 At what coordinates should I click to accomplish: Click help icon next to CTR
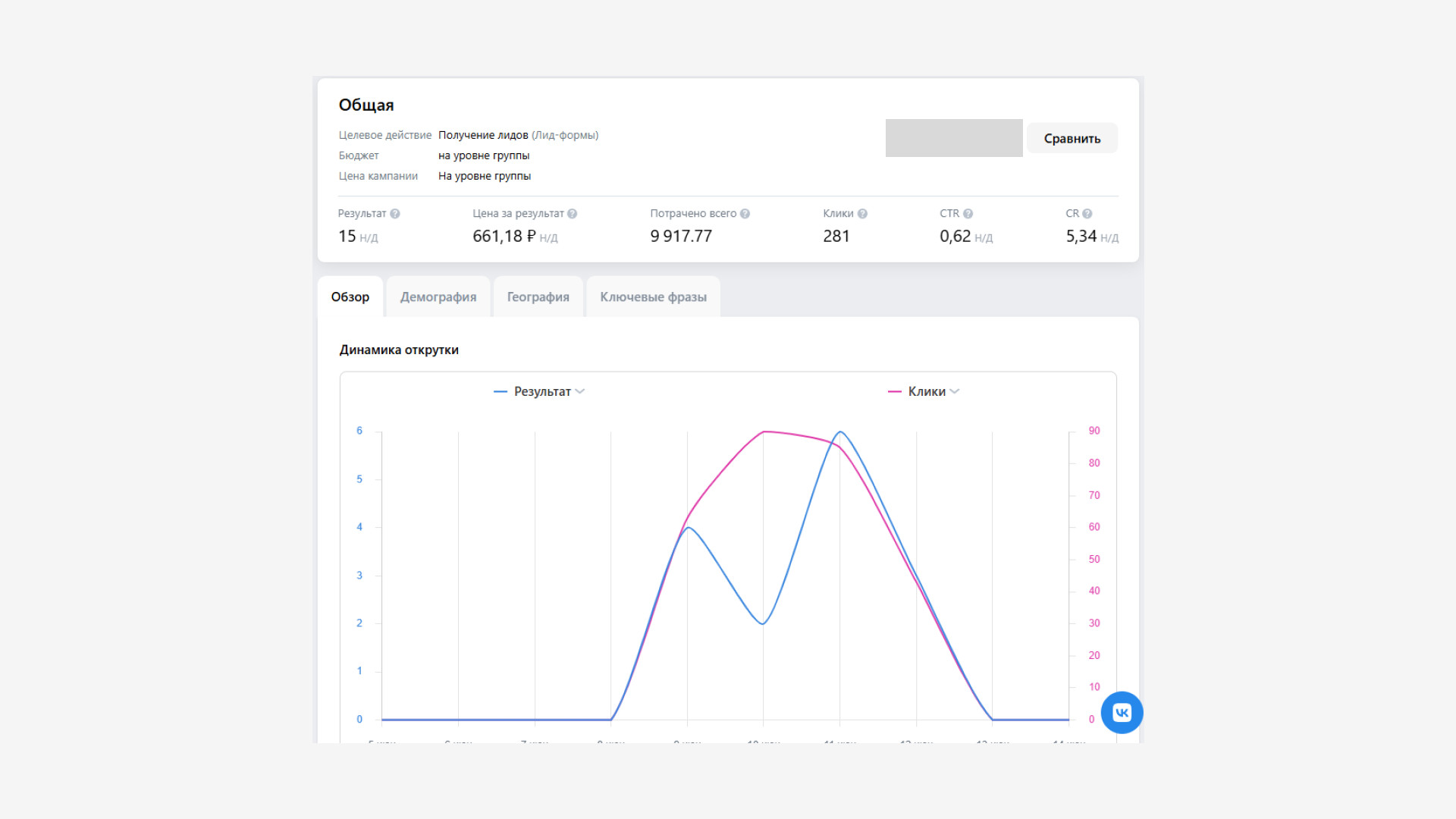968,214
